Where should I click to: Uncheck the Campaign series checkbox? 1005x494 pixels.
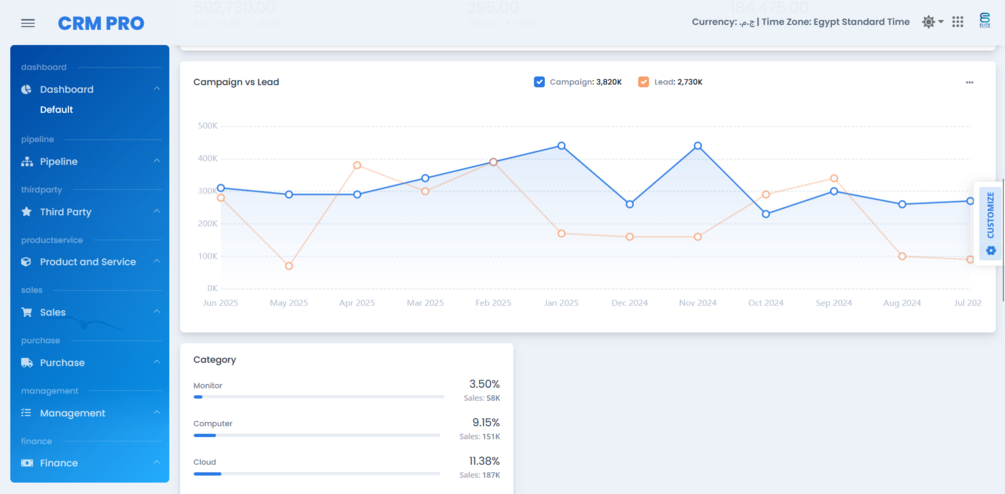540,82
